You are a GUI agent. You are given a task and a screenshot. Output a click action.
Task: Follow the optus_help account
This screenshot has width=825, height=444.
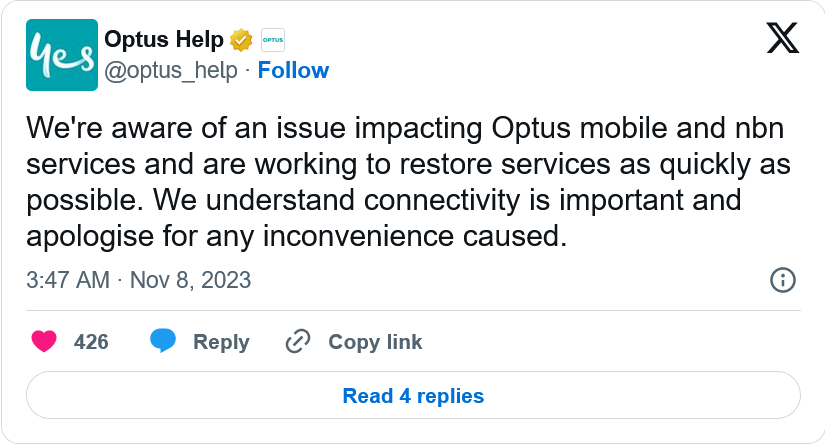pyautogui.click(x=293, y=70)
